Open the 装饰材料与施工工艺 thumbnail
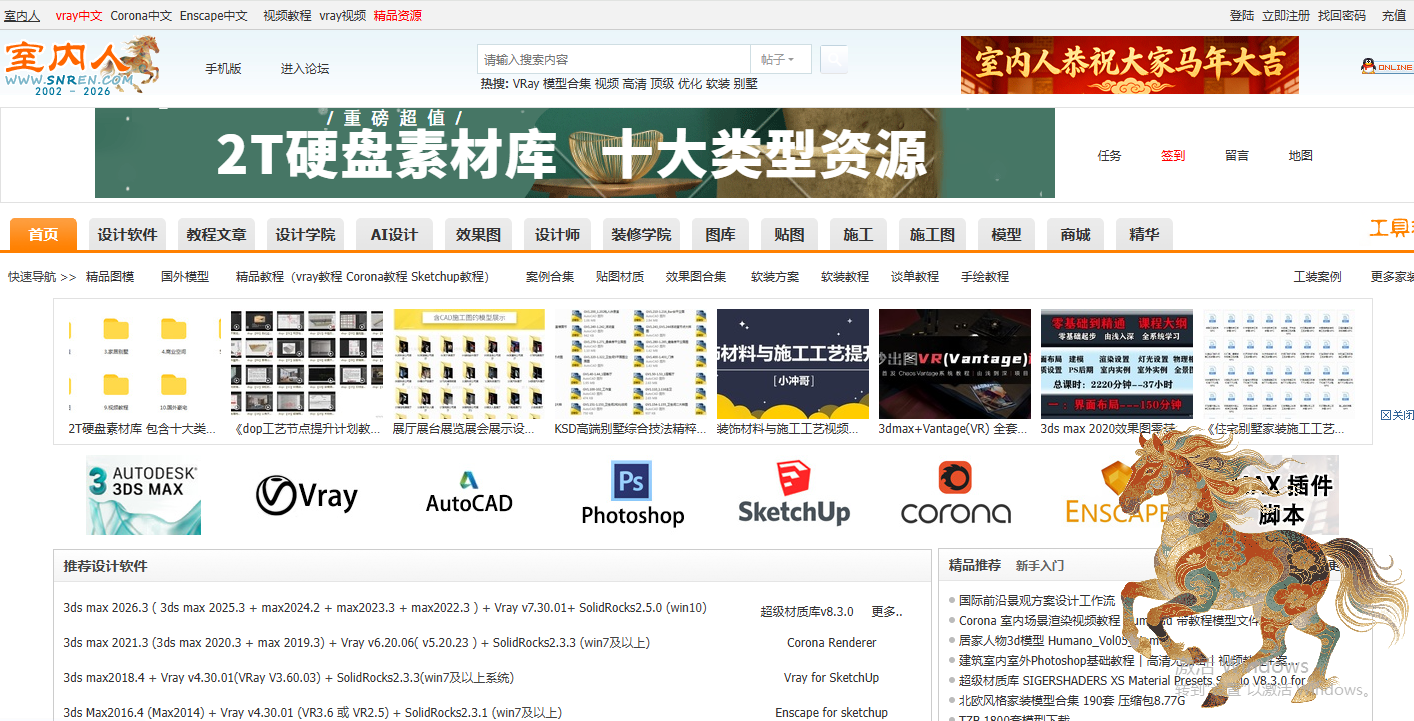This screenshot has height=721, width=1414. (793, 364)
